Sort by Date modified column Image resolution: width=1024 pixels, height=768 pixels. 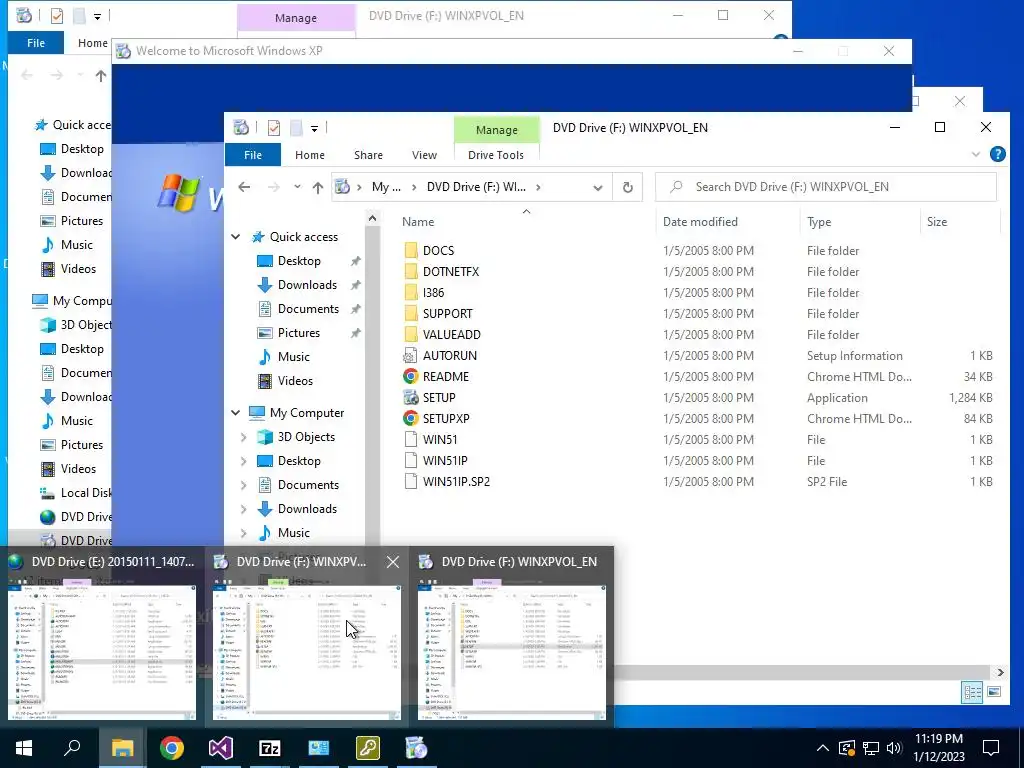click(700, 222)
